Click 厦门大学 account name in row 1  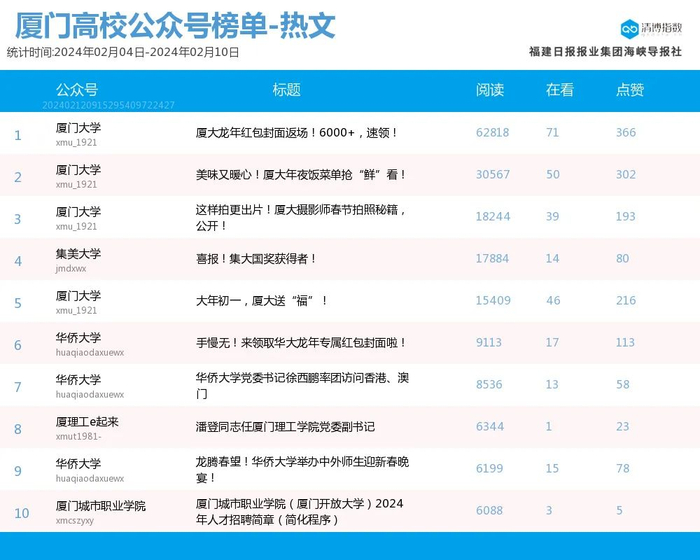[78, 128]
